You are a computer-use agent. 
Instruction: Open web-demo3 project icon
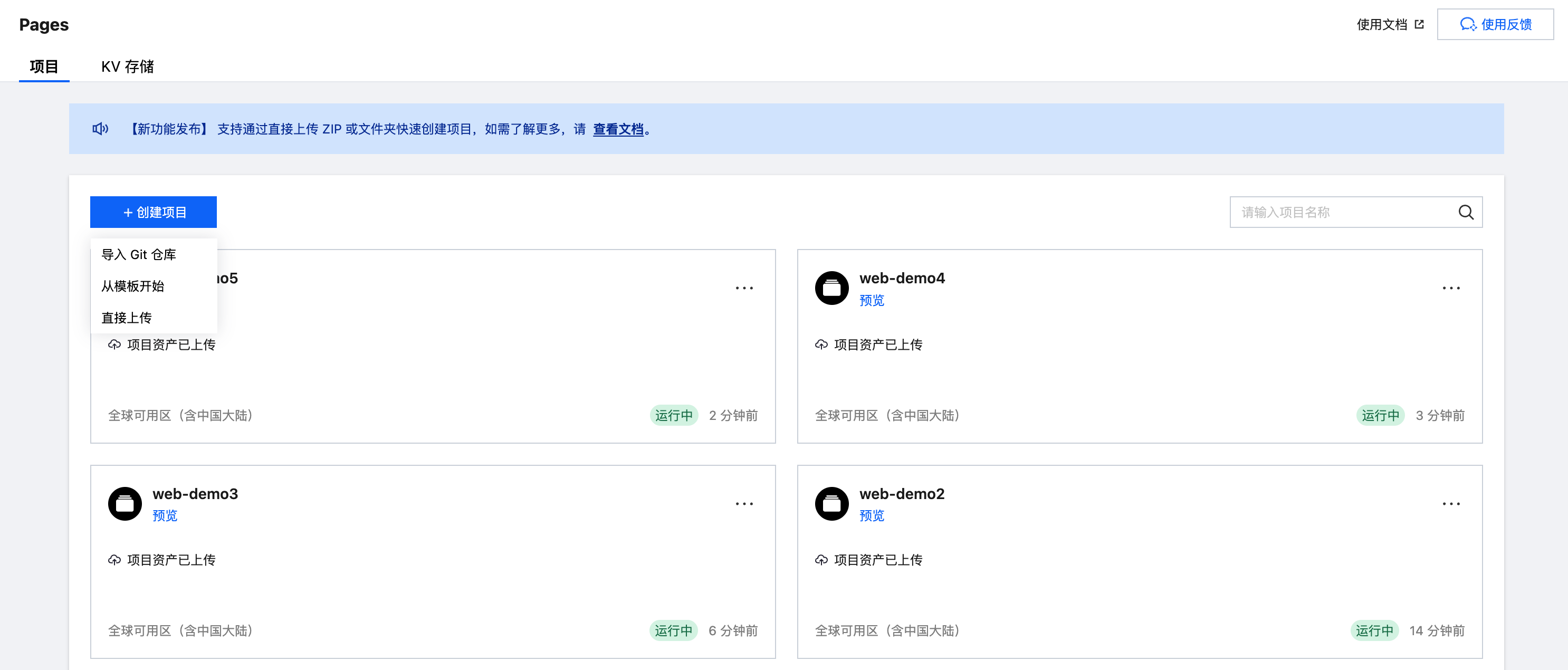(125, 503)
